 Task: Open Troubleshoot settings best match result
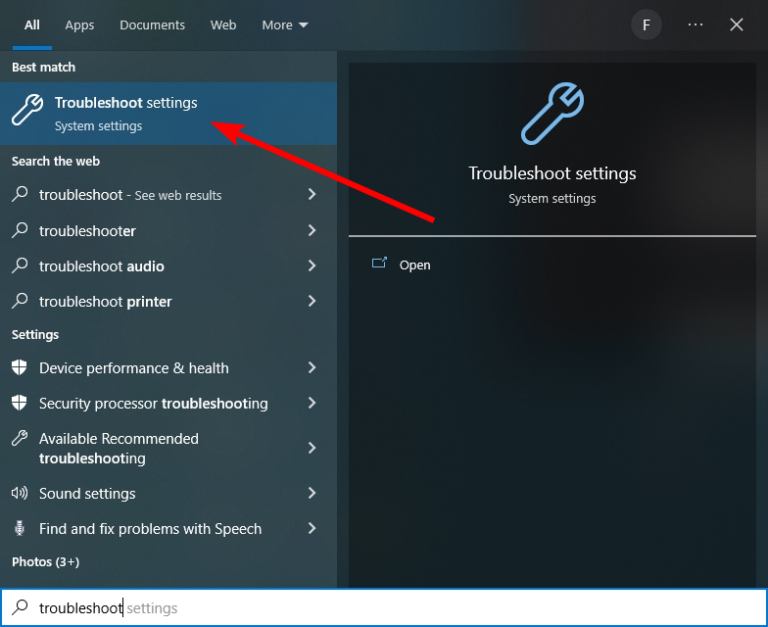pyautogui.click(x=168, y=113)
